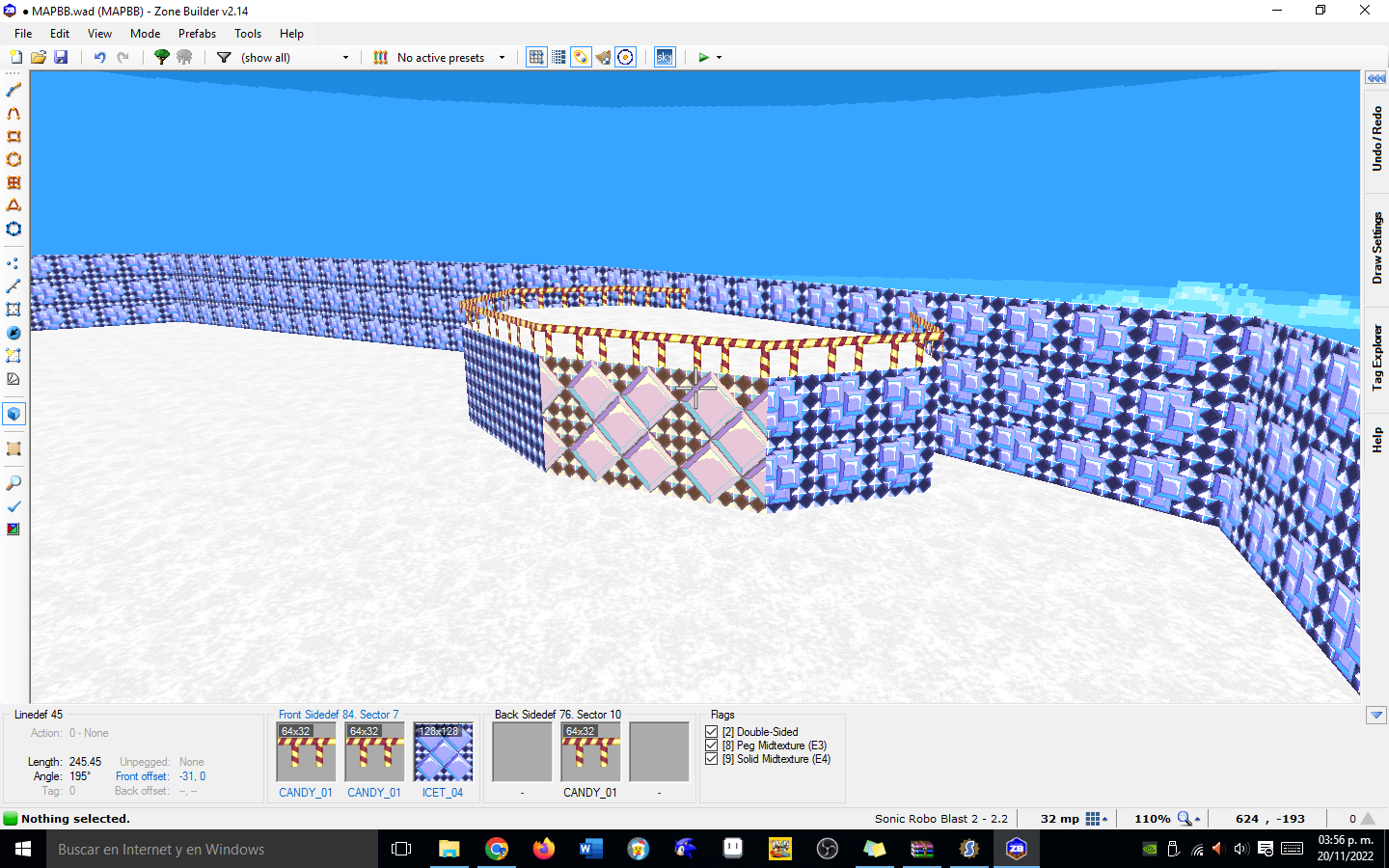Select the Draw Lines tool
This screenshot has height=868, width=1389.
click(x=14, y=91)
